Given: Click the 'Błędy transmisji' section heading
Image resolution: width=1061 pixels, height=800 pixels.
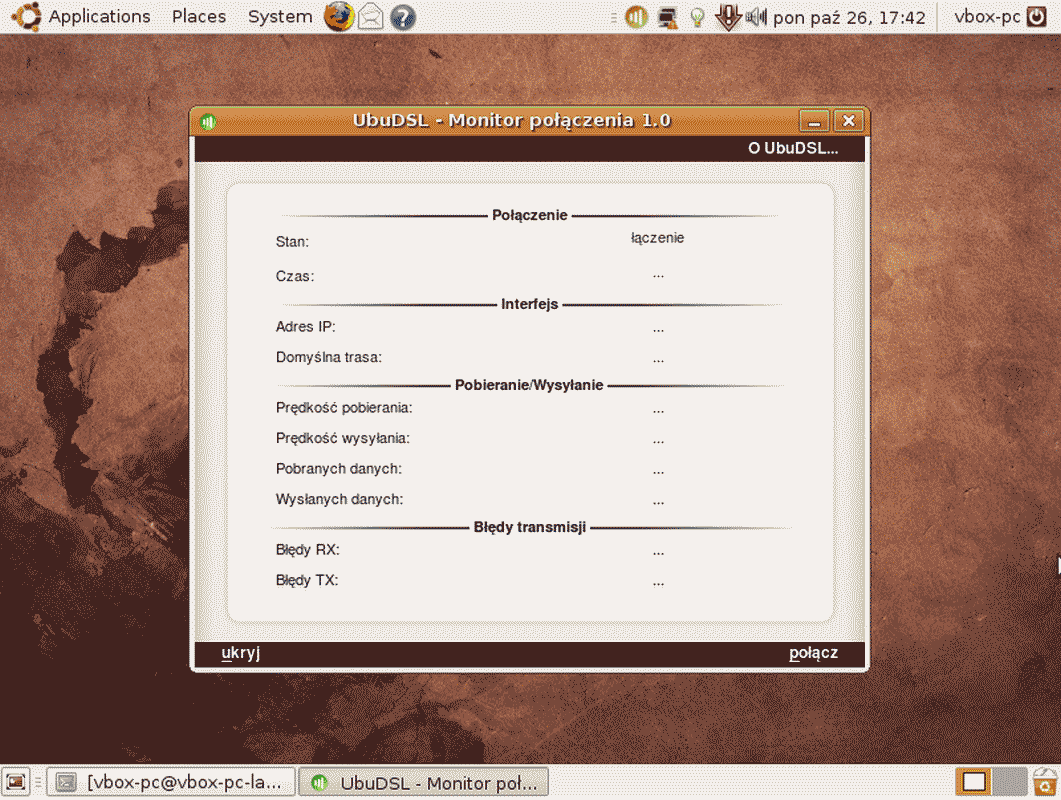Looking at the screenshot, I should tap(530, 527).
